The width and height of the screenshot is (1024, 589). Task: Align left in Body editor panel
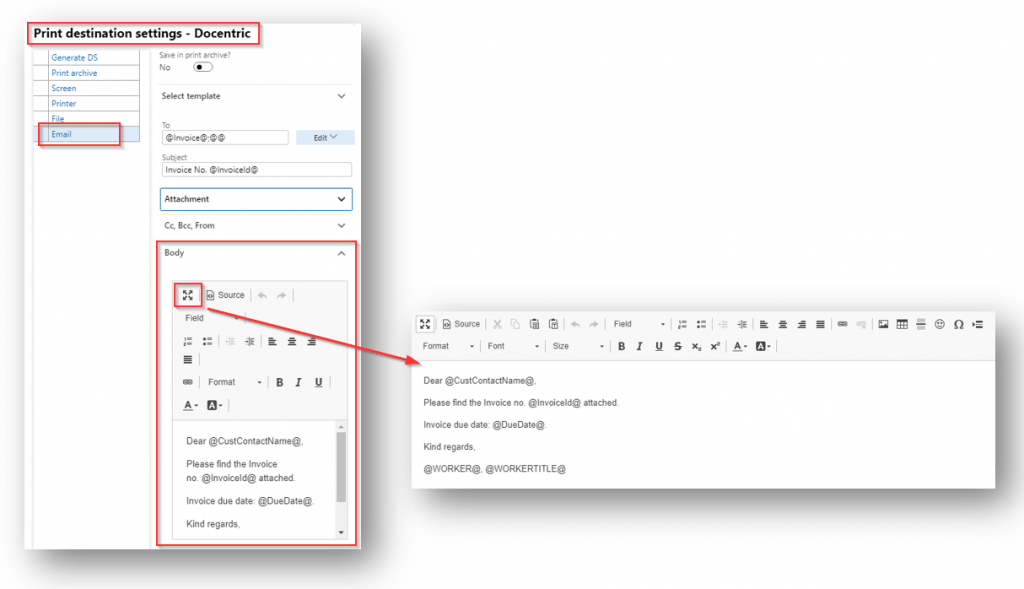point(272,342)
